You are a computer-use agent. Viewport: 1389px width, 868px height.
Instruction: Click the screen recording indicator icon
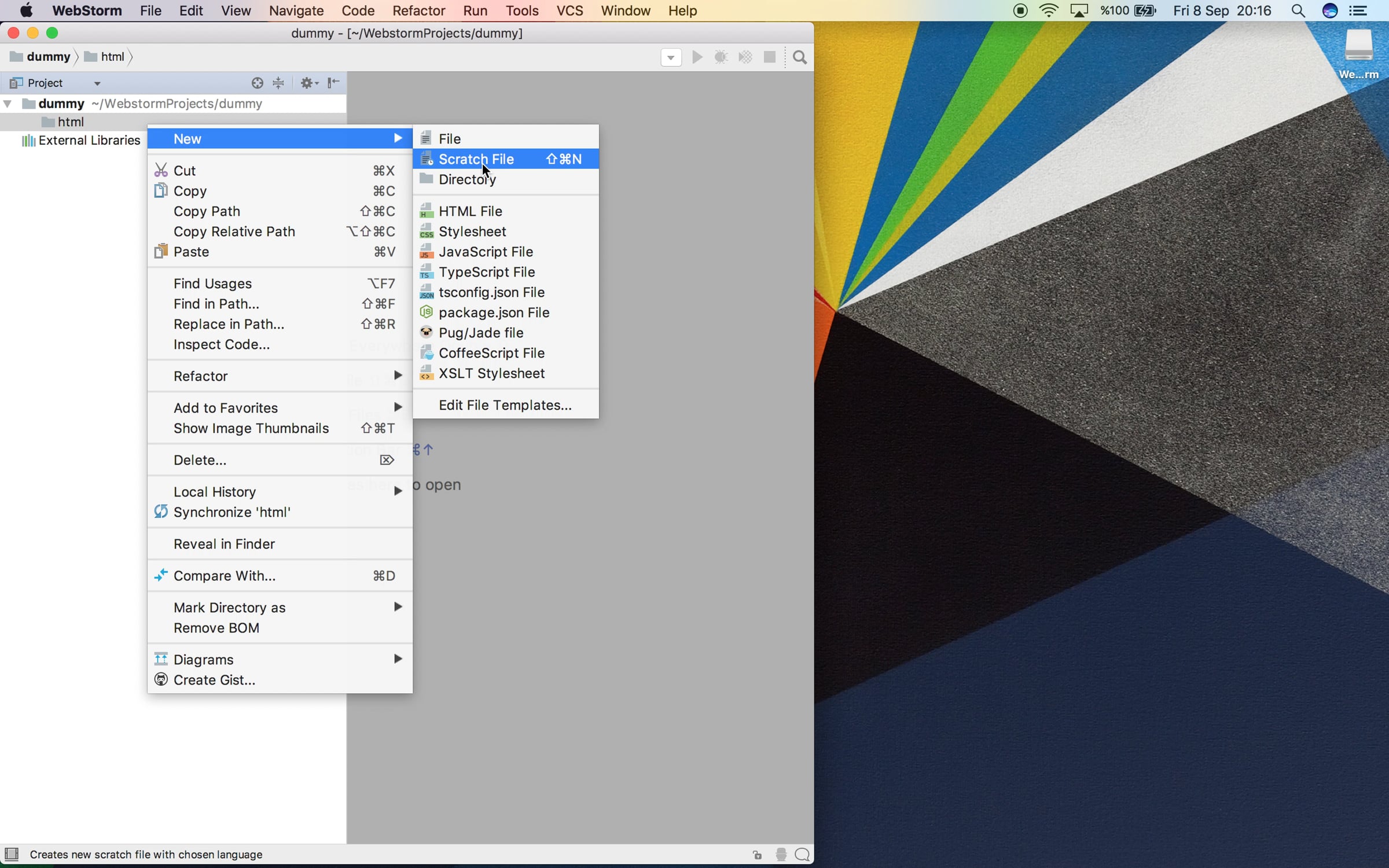(1020, 10)
